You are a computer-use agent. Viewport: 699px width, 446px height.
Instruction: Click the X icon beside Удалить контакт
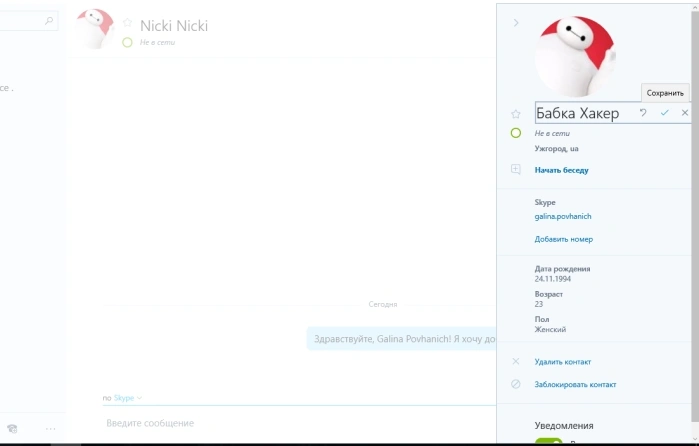pyautogui.click(x=515, y=361)
